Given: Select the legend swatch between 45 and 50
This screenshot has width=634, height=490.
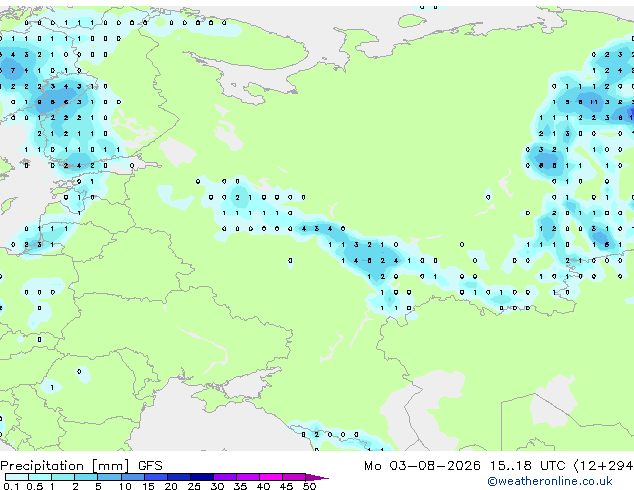Looking at the screenshot, I should [x=294, y=477].
